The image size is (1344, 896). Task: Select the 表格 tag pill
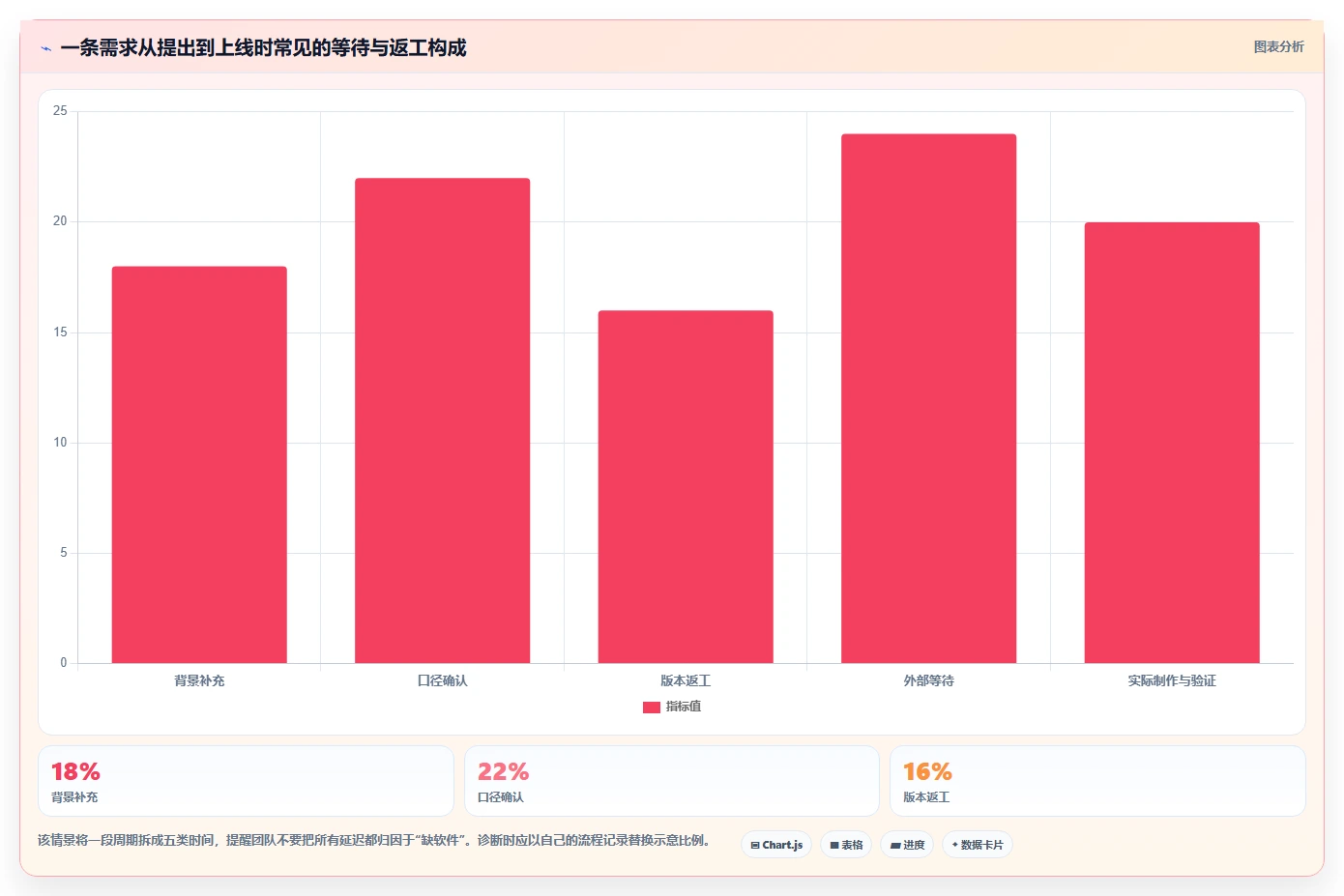pyautogui.click(x=846, y=845)
